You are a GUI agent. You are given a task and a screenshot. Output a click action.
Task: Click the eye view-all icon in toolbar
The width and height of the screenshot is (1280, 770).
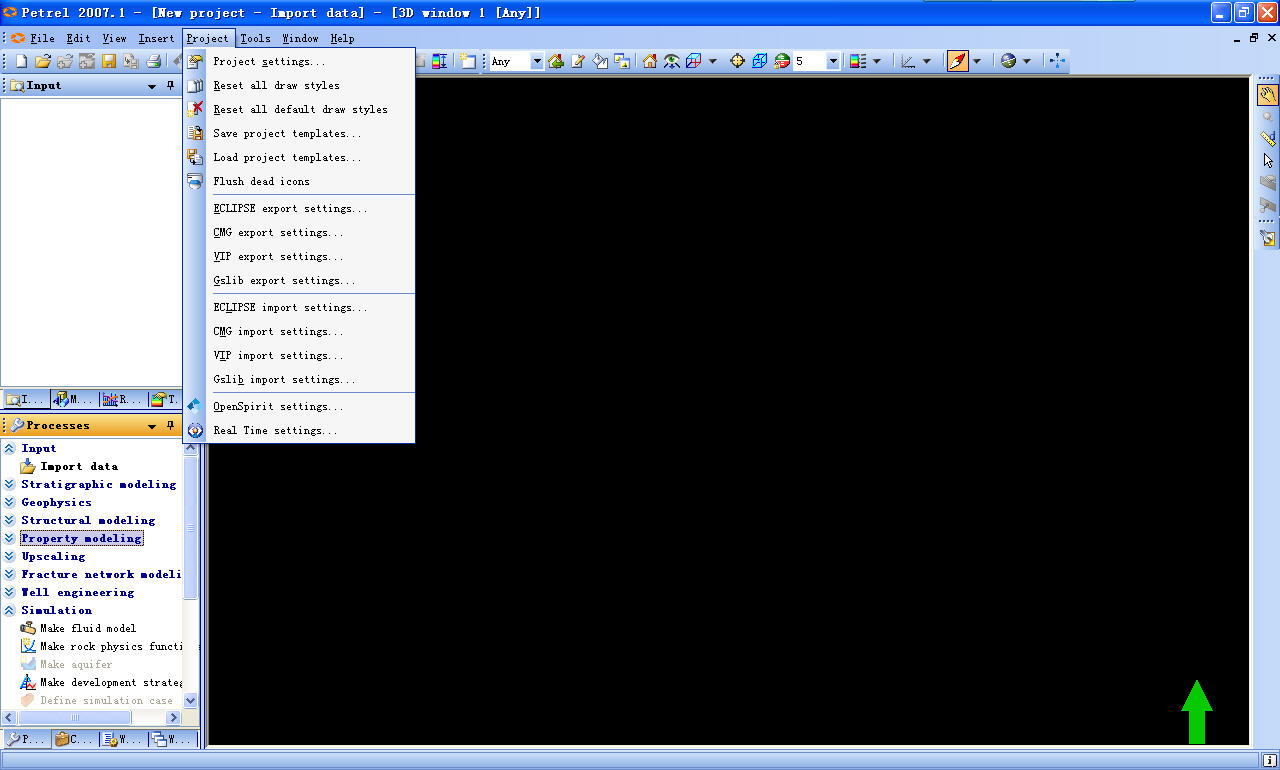click(x=672, y=62)
